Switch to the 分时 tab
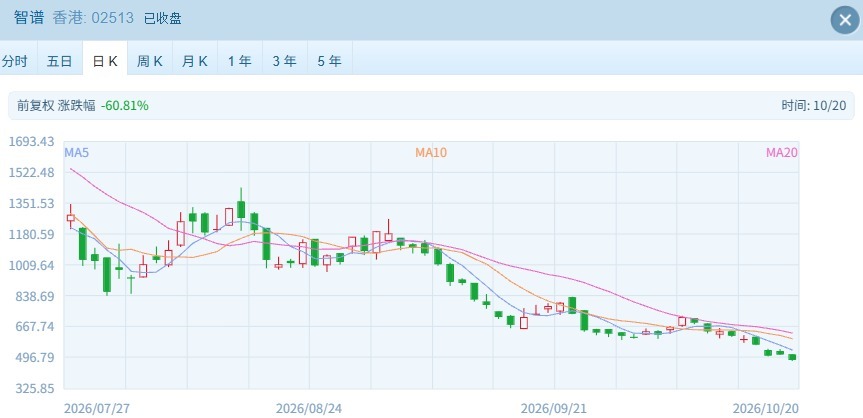Screen dimensions: 863x418 click(x=15, y=61)
